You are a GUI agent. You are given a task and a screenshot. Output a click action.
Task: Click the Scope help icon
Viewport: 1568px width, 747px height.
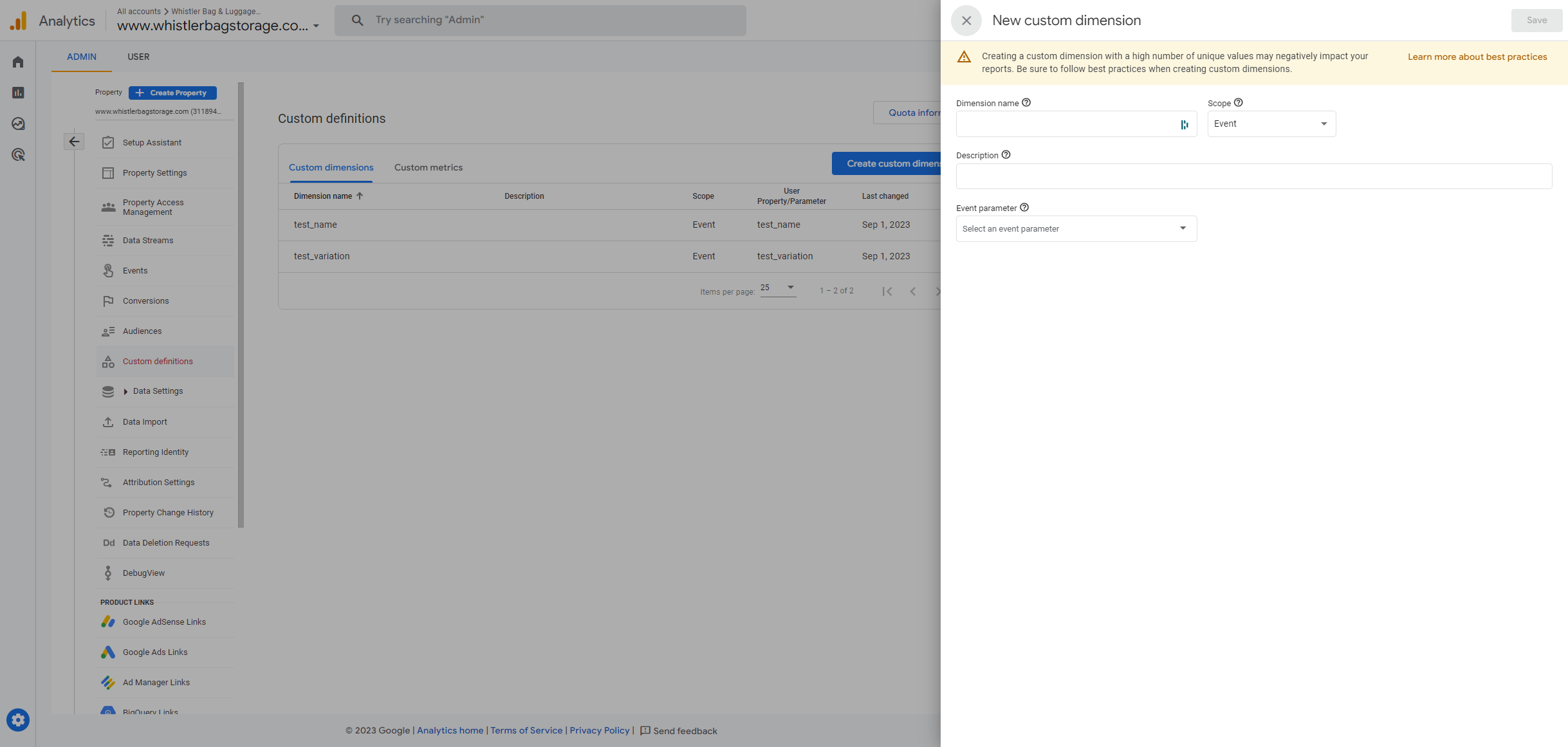tap(1238, 102)
